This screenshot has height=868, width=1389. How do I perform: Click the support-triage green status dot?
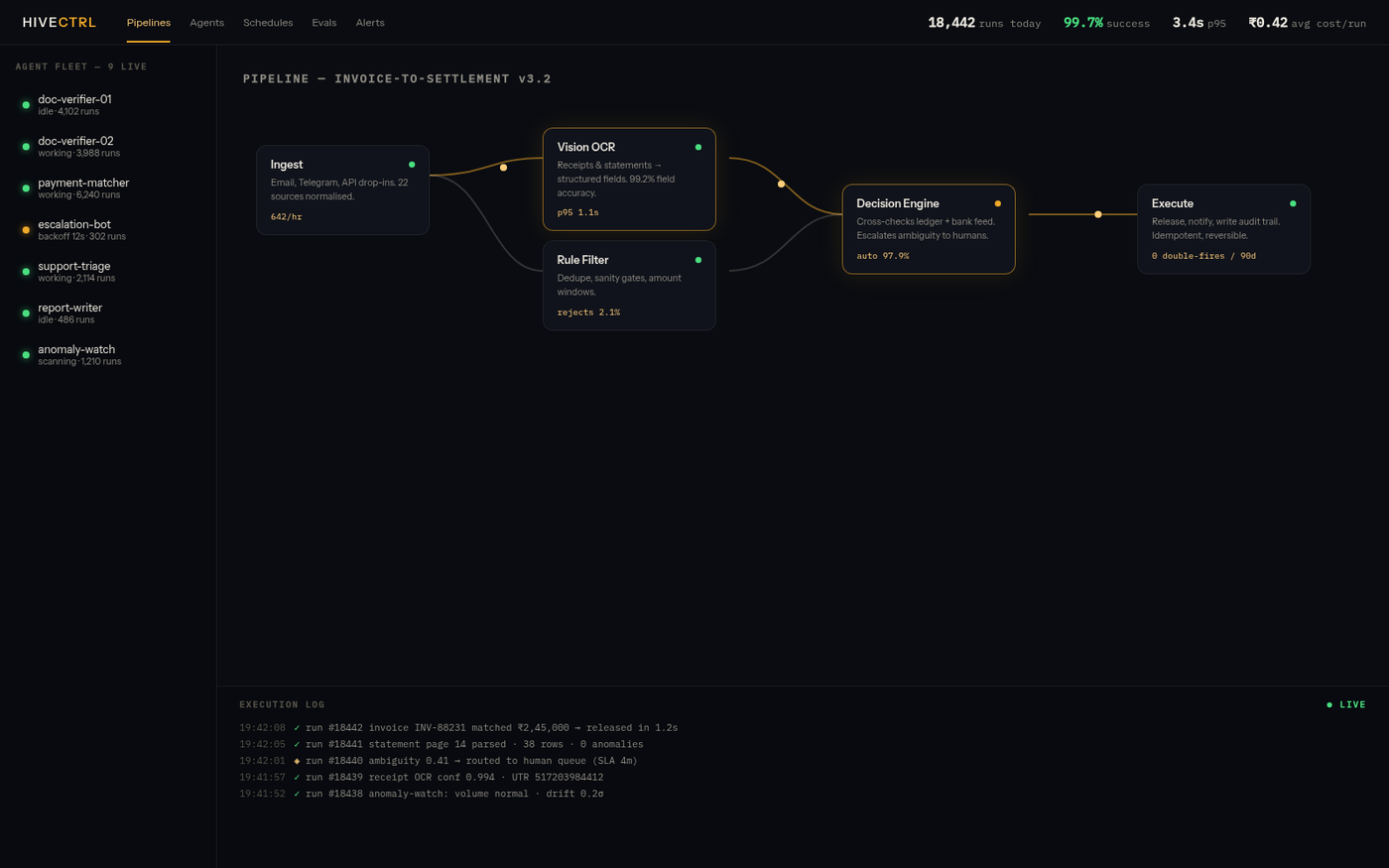[26, 272]
